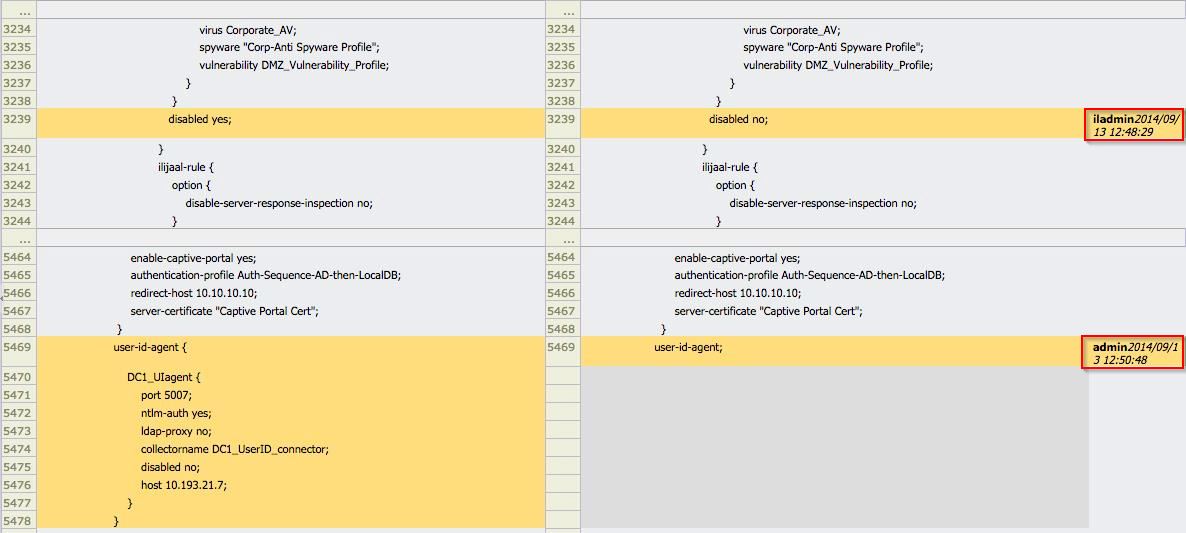The height and width of the screenshot is (533, 1186).
Task: Click the "disabled no;" line in right pane
Action: 738,119
